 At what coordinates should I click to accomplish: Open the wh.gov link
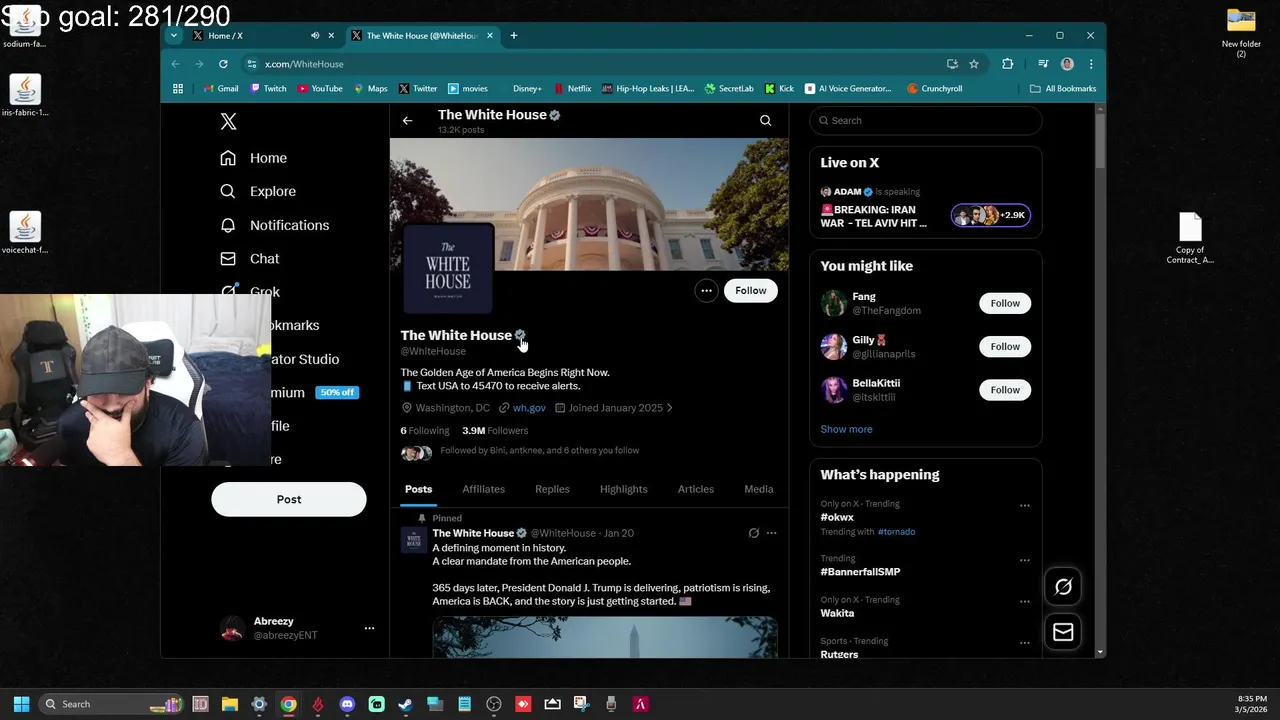[x=529, y=408]
